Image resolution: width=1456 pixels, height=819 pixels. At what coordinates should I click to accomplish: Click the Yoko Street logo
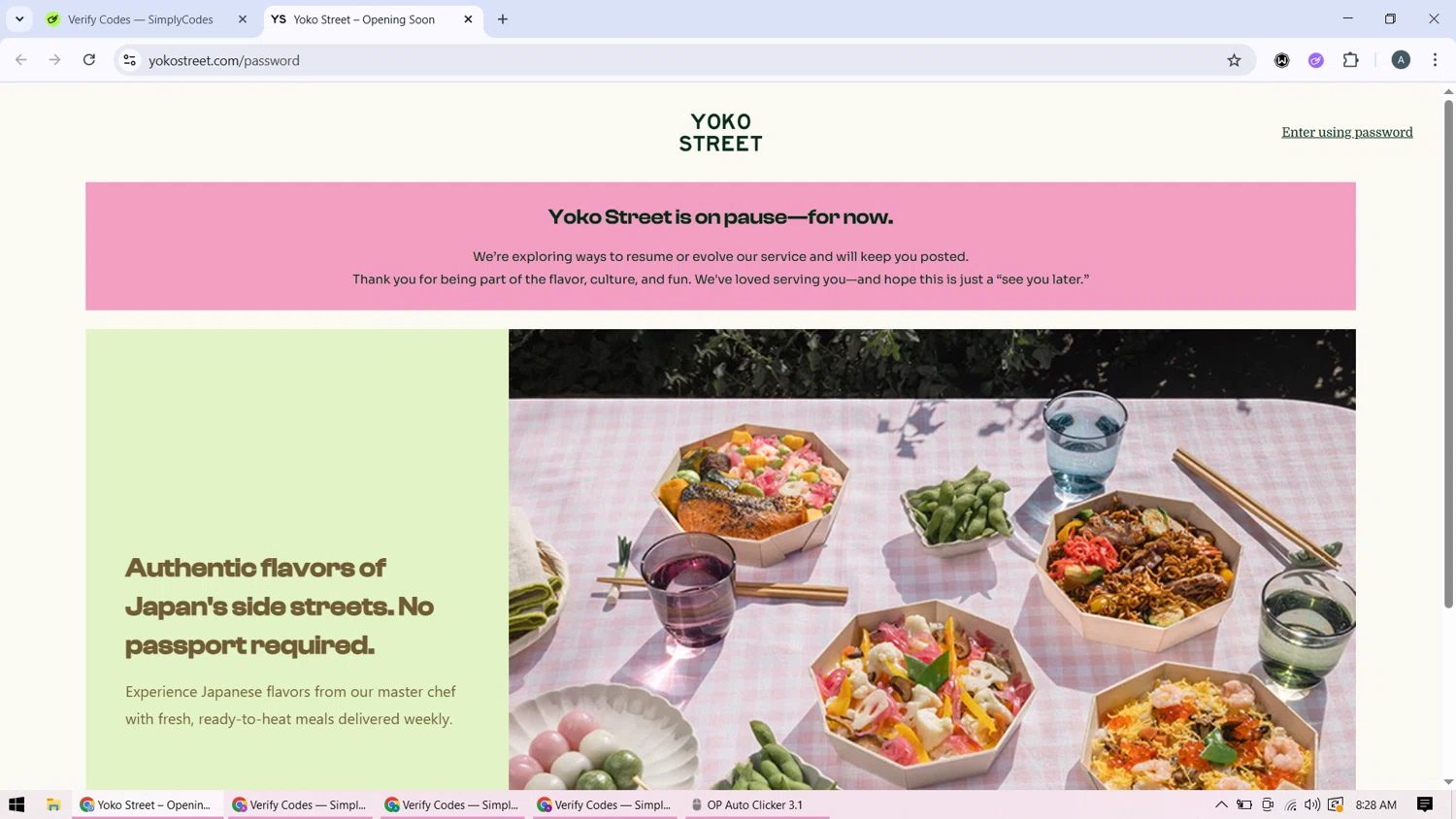click(720, 132)
